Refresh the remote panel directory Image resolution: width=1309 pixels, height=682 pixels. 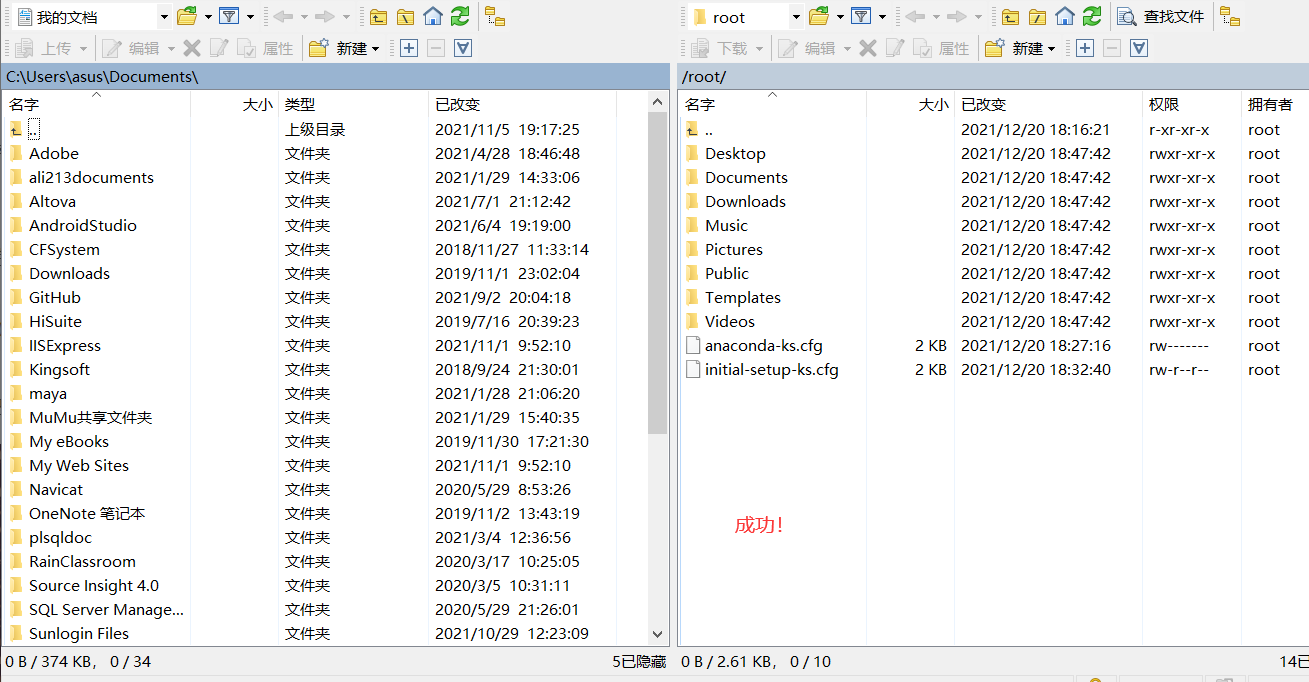point(1092,16)
